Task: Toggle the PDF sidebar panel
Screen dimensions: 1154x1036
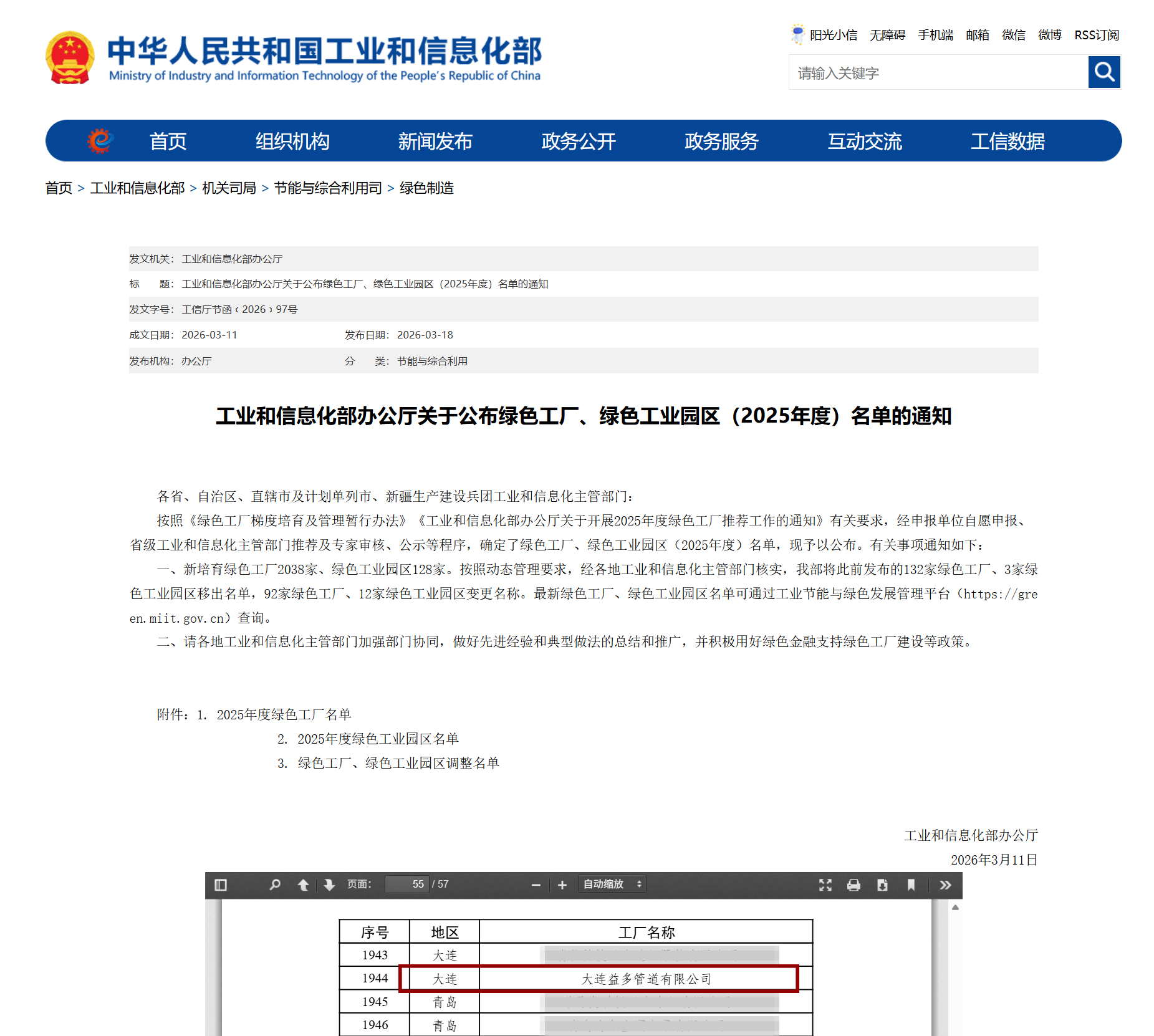Action: 221,885
